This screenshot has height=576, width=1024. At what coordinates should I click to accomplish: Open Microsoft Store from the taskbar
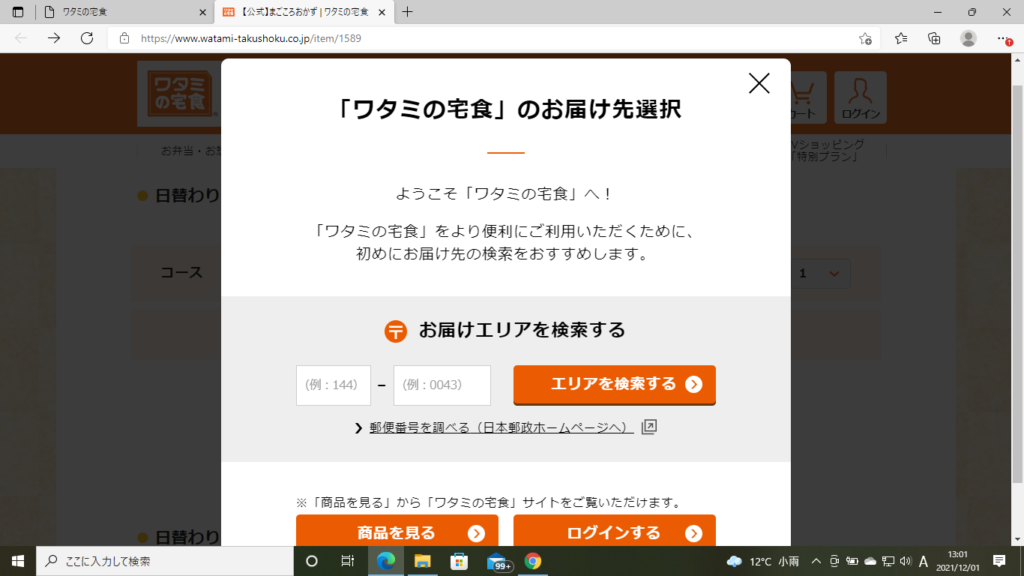click(459, 561)
